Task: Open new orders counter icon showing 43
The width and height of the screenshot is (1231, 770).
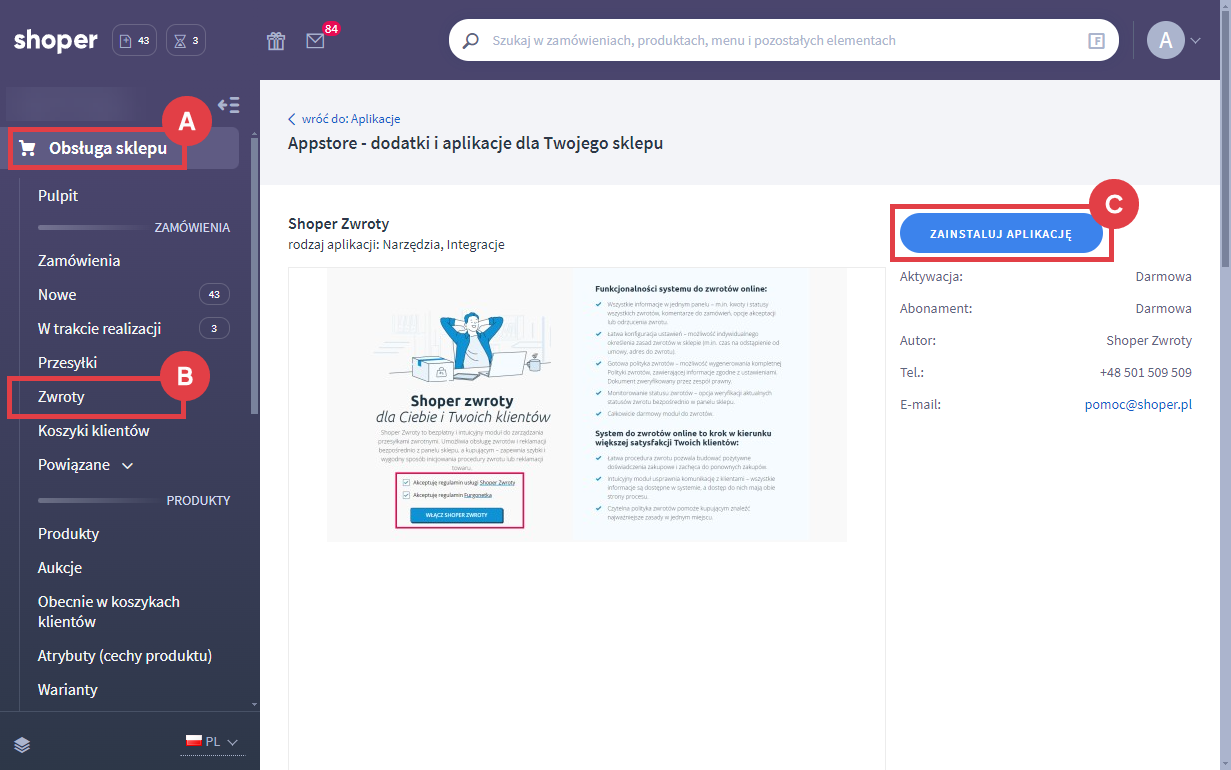Action: 134,41
